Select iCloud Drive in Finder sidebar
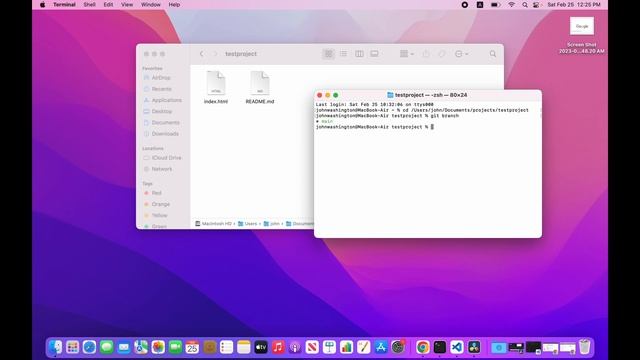This screenshot has width=640, height=360. pyautogui.click(x=166, y=158)
